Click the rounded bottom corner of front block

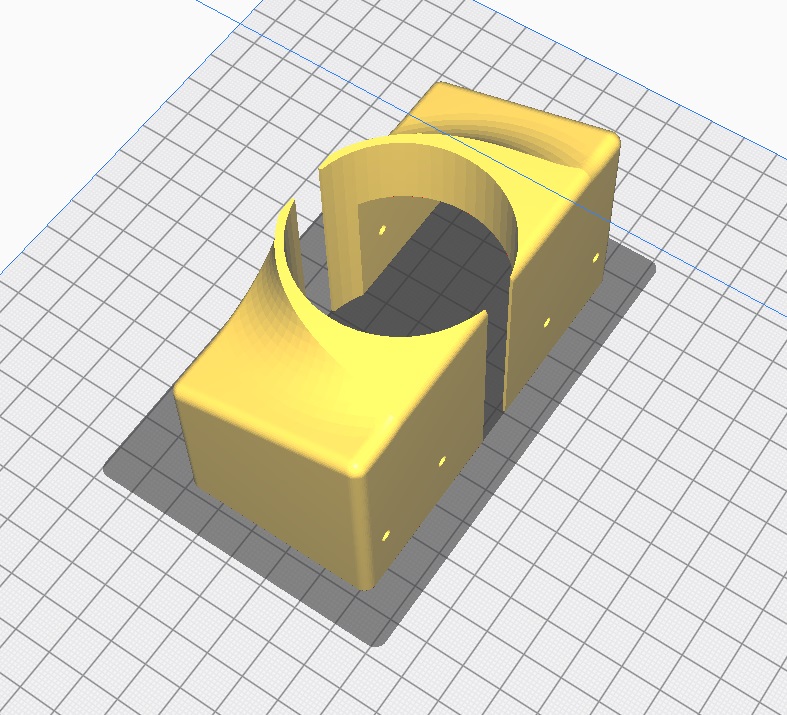click(x=365, y=580)
